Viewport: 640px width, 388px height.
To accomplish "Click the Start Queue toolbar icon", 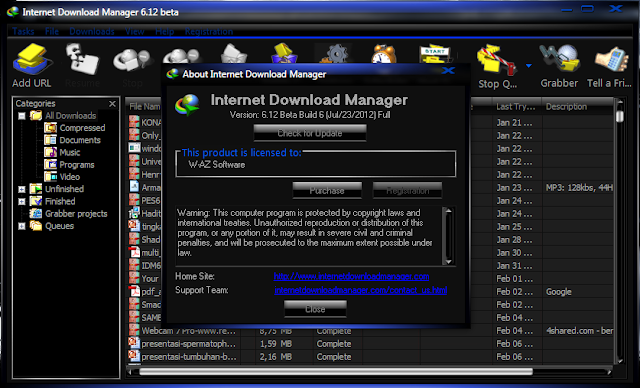I will click(435, 54).
